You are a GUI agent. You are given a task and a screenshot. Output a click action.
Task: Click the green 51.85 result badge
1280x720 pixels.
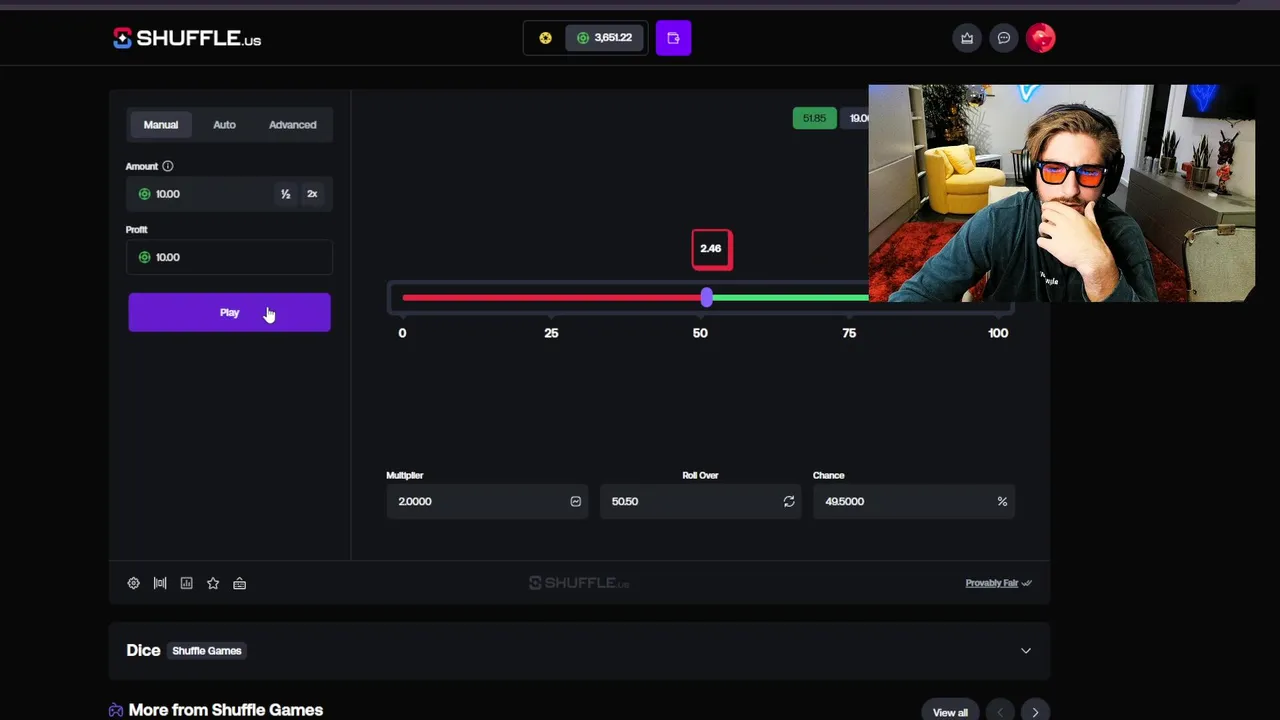(x=815, y=118)
